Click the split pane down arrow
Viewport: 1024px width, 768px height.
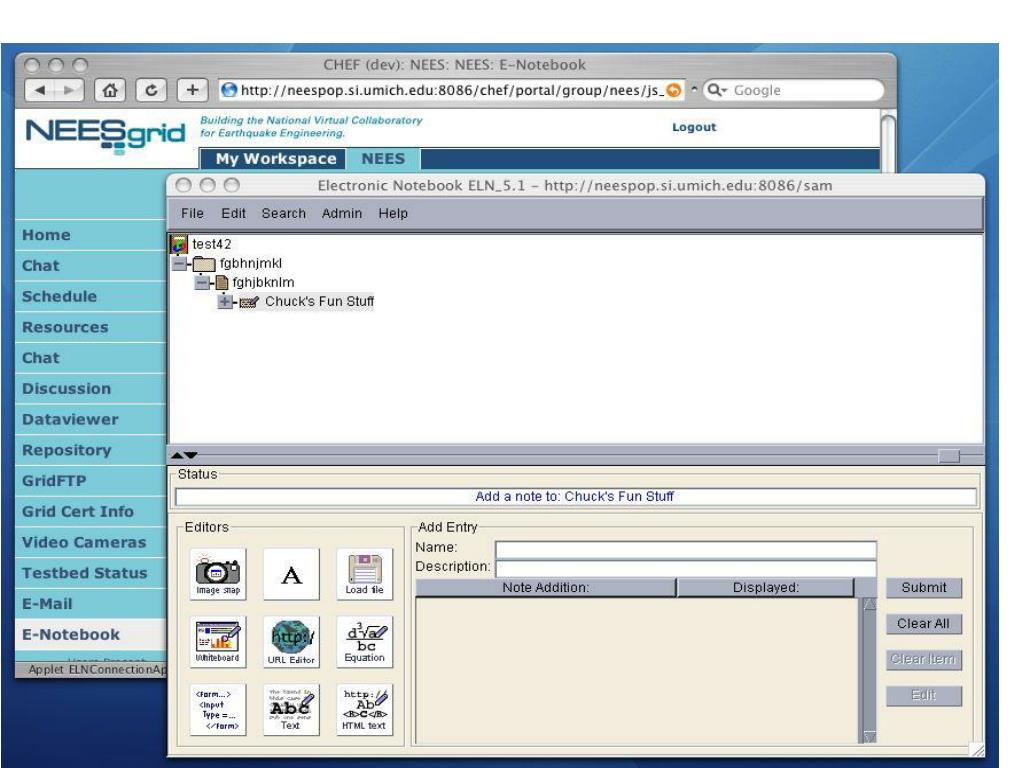pyautogui.click(x=191, y=455)
